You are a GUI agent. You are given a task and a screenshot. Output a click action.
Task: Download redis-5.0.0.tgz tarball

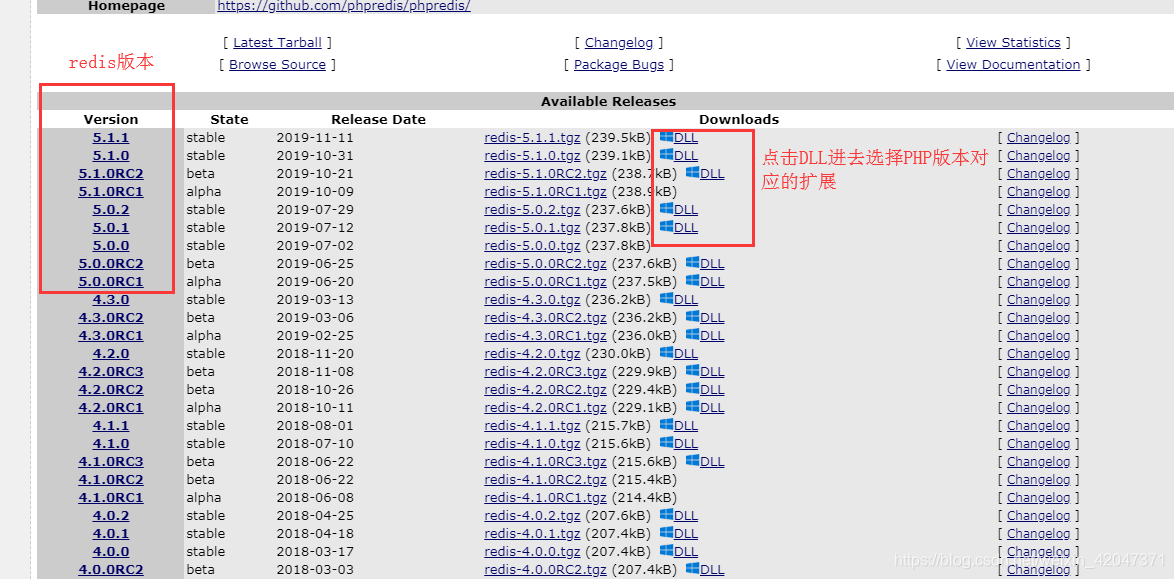(532, 246)
